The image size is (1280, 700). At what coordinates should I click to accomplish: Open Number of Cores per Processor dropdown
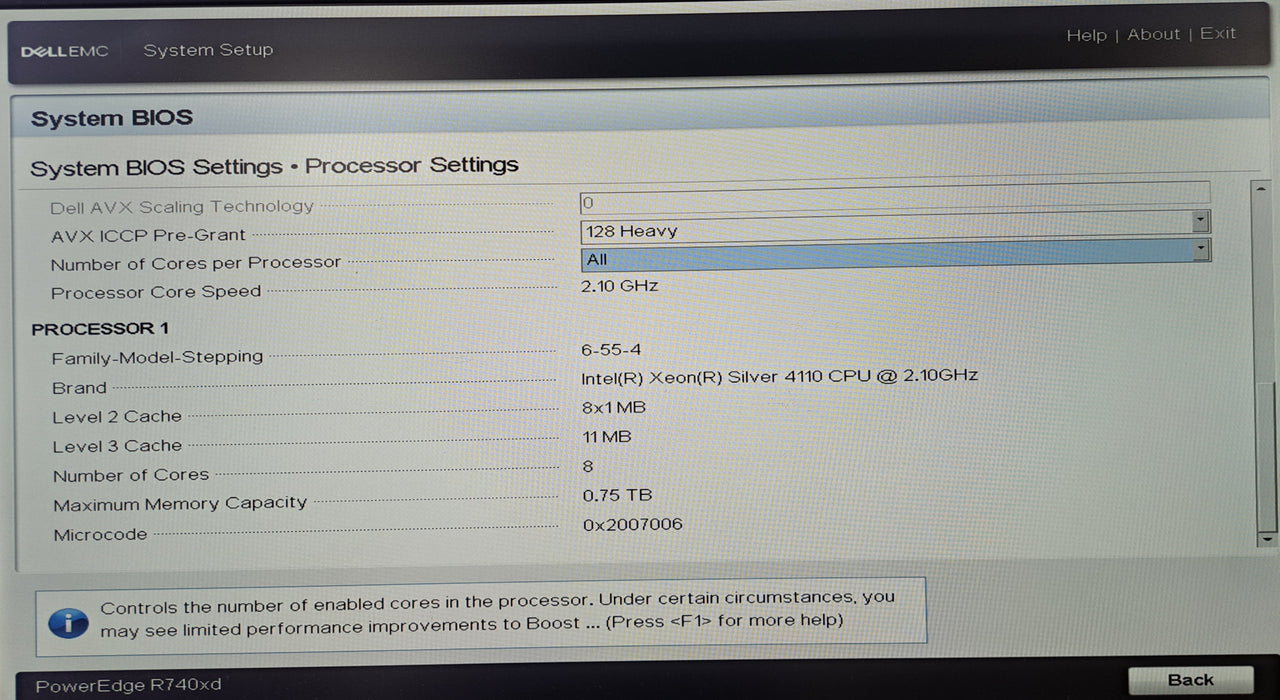point(895,257)
